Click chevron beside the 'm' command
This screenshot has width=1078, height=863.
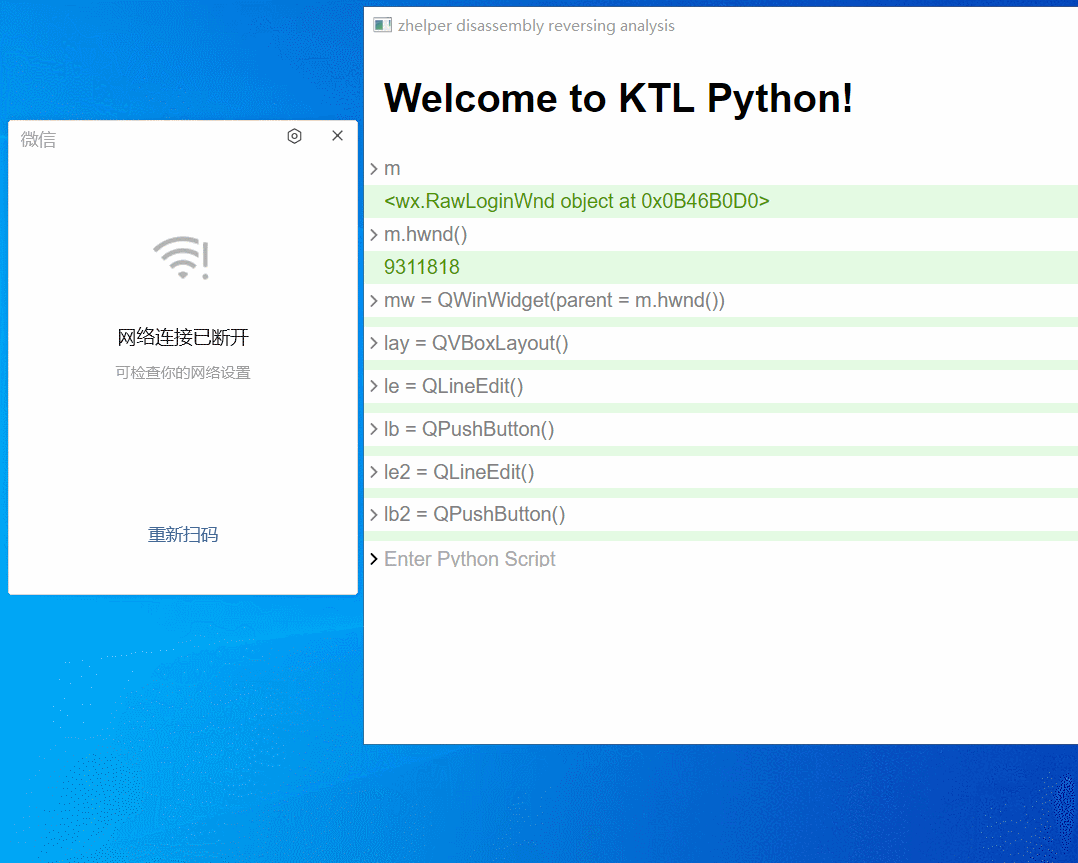pos(374,168)
